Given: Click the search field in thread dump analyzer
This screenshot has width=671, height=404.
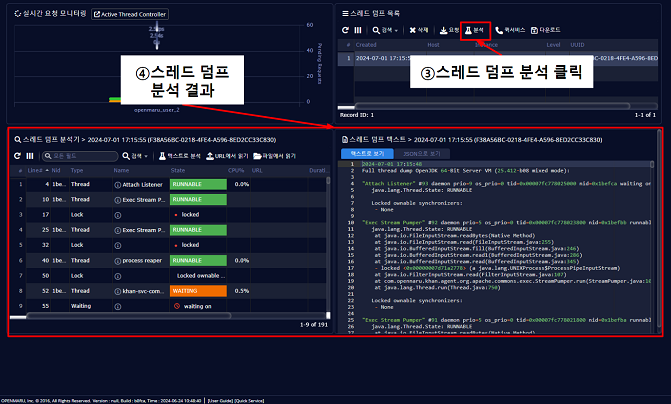Looking at the screenshot, I should [x=82, y=156].
